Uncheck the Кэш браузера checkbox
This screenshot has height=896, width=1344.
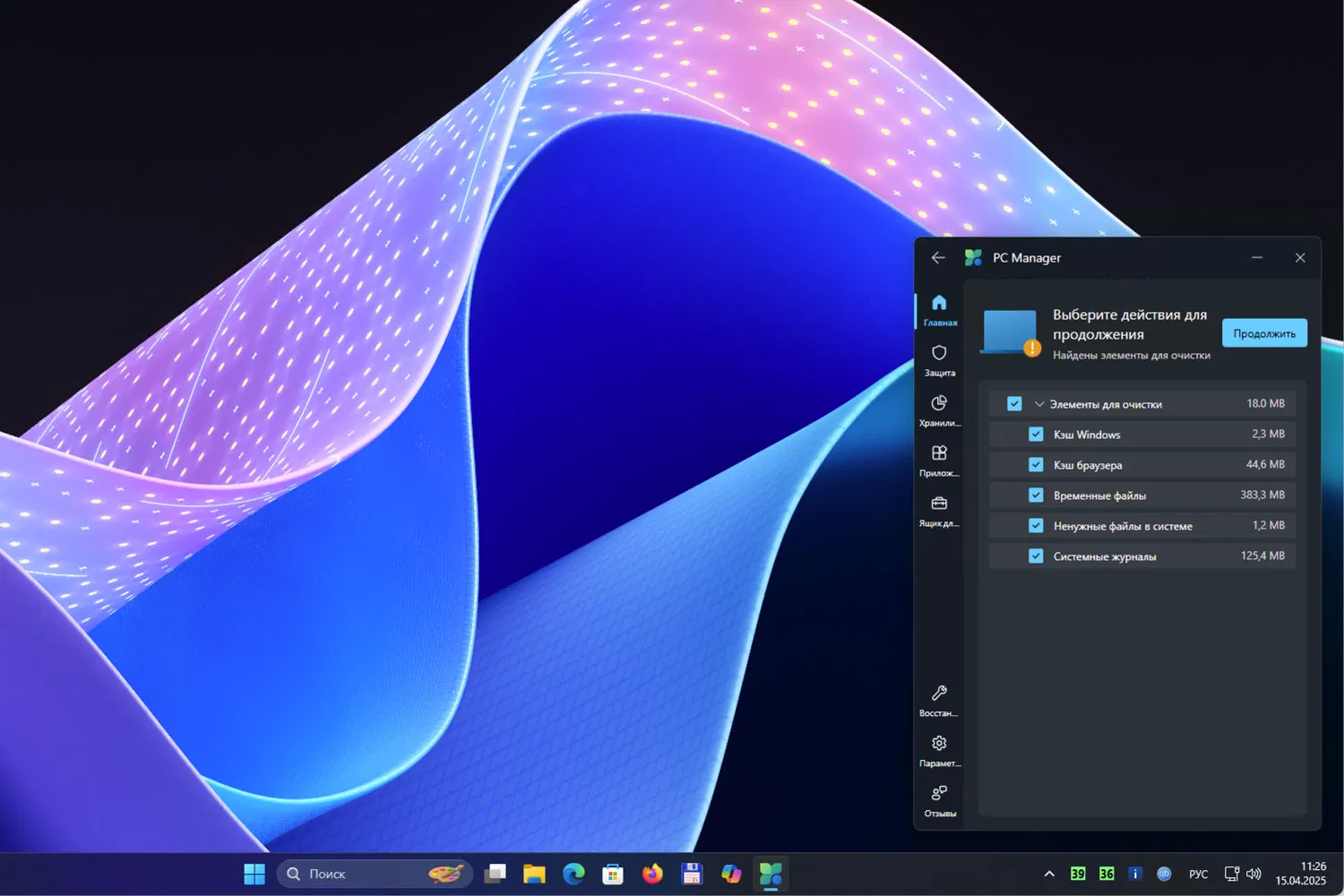pyautogui.click(x=1036, y=464)
